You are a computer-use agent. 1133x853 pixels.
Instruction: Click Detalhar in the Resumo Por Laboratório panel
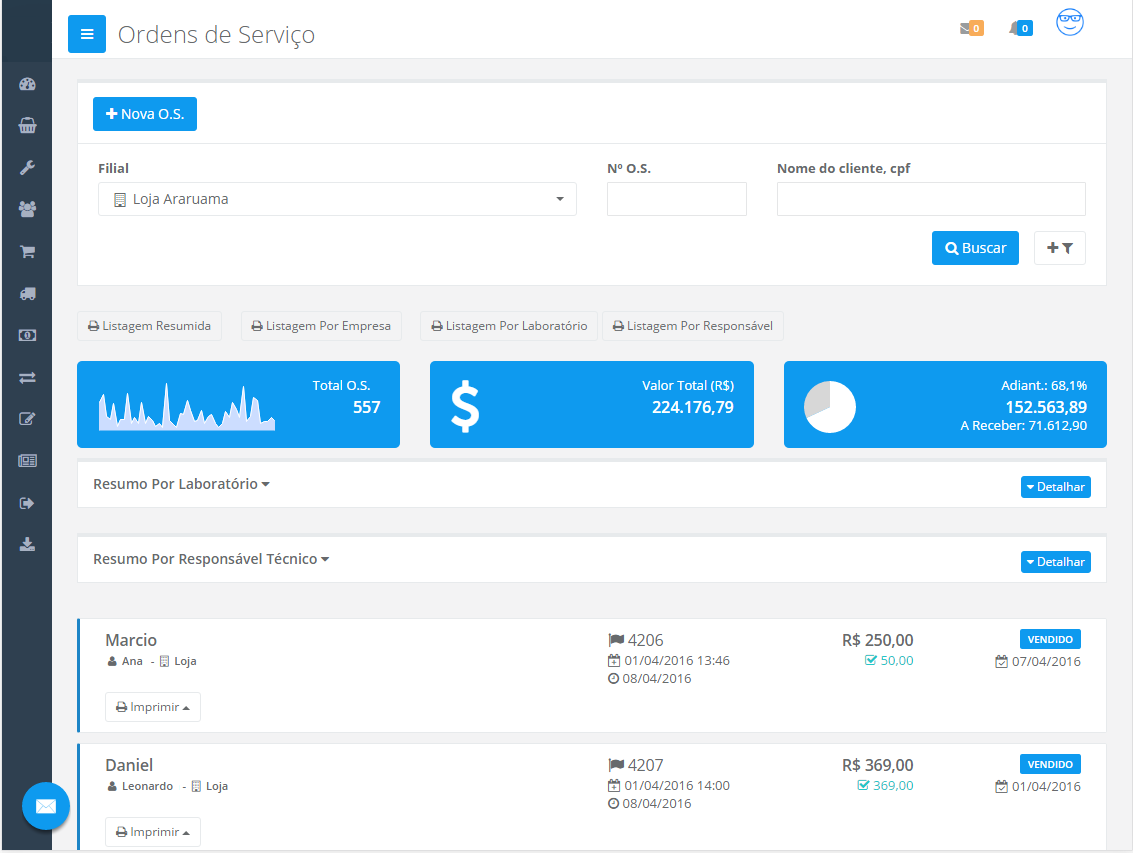pos(1056,487)
